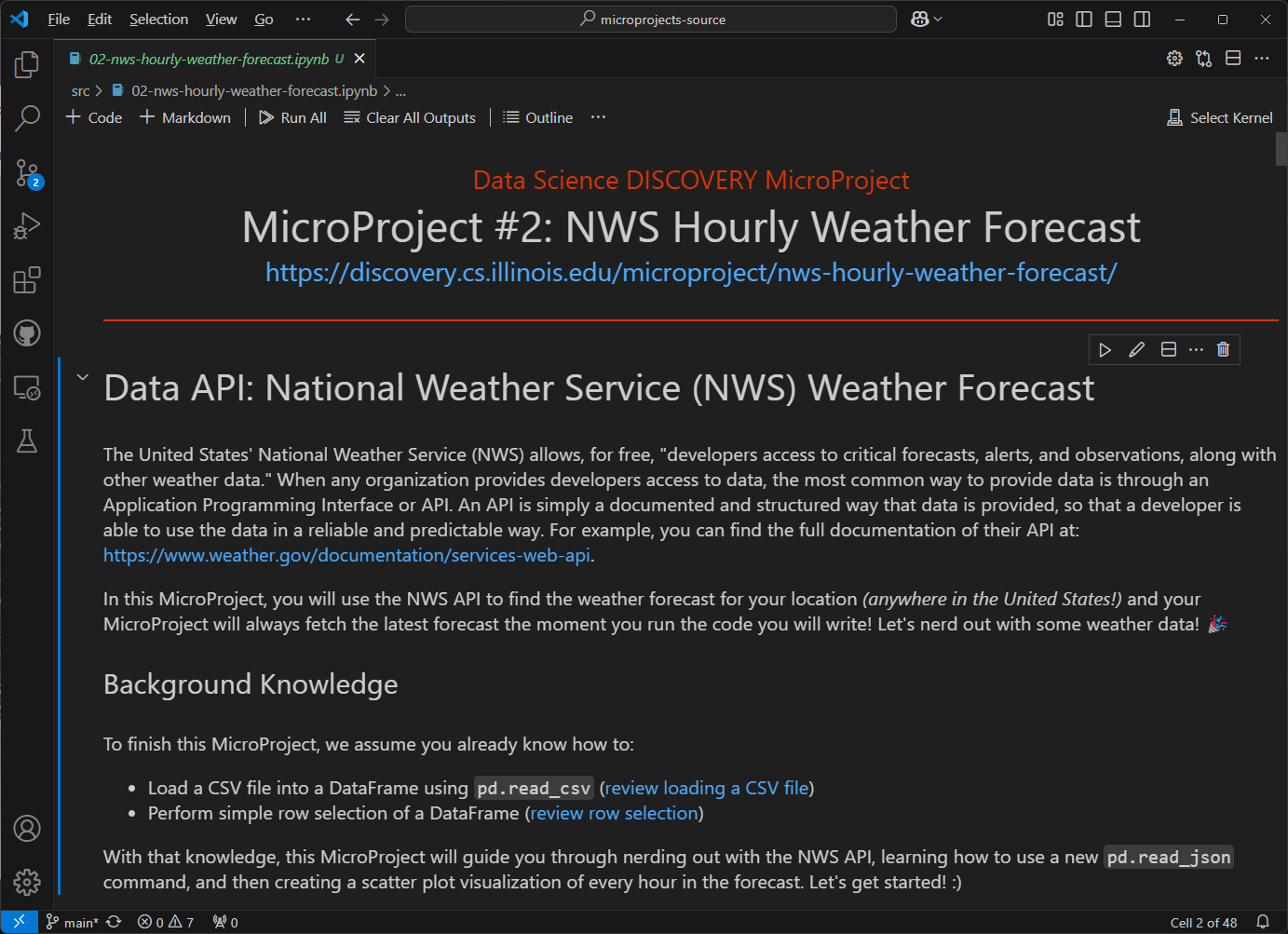Image resolution: width=1288 pixels, height=934 pixels.
Task: Open the Extensions view
Action: (x=27, y=280)
